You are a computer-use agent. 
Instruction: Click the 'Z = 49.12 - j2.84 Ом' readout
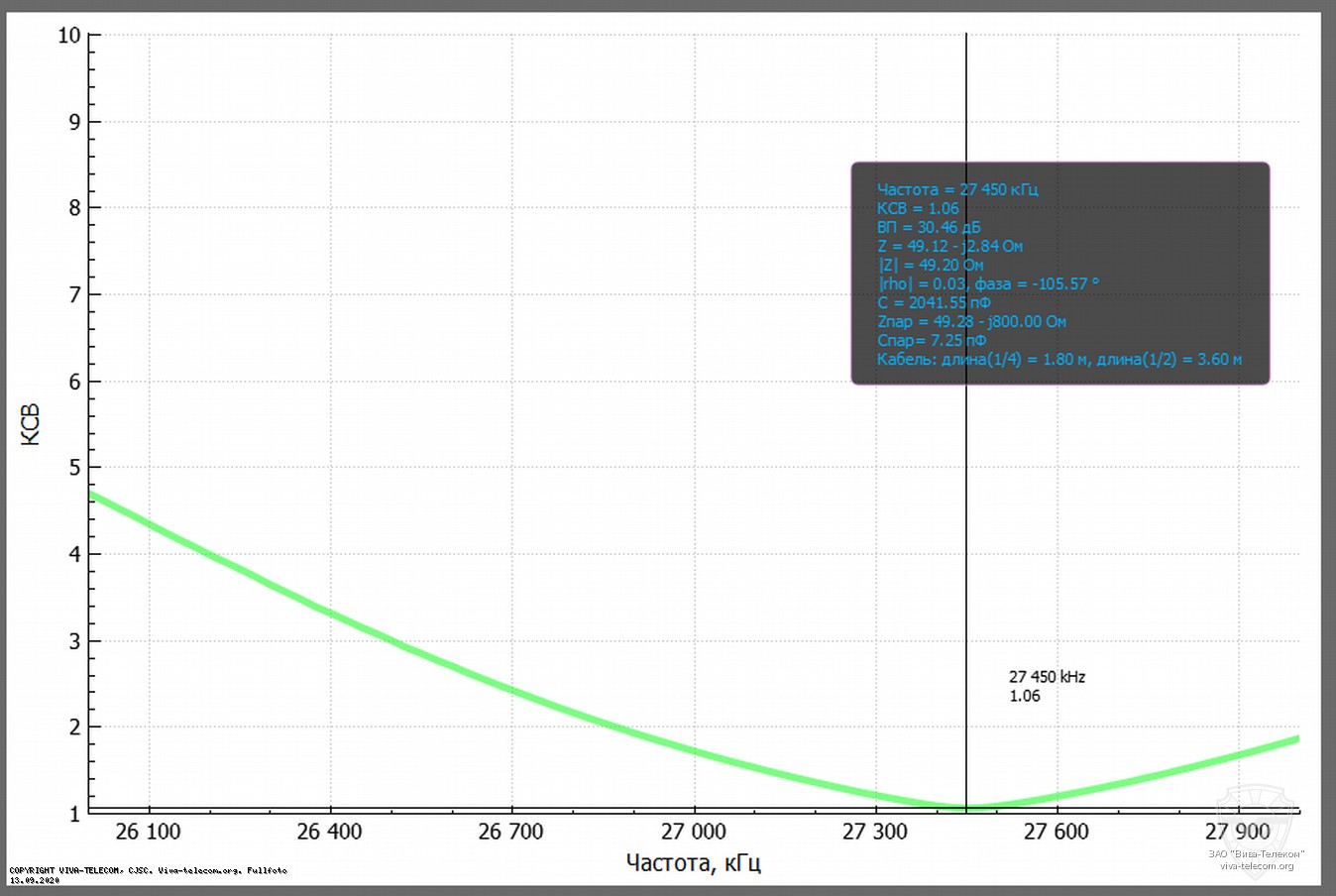click(949, 246)
